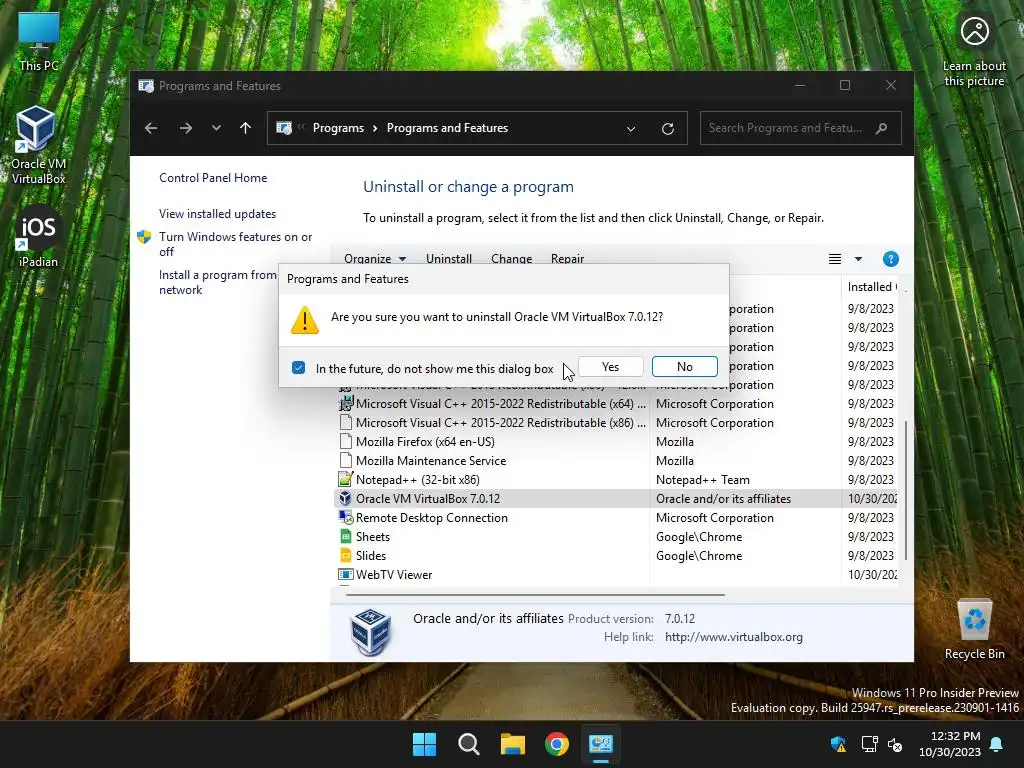Open clock showing 12:32 PM
The image size is (1024, 768).
950,744
